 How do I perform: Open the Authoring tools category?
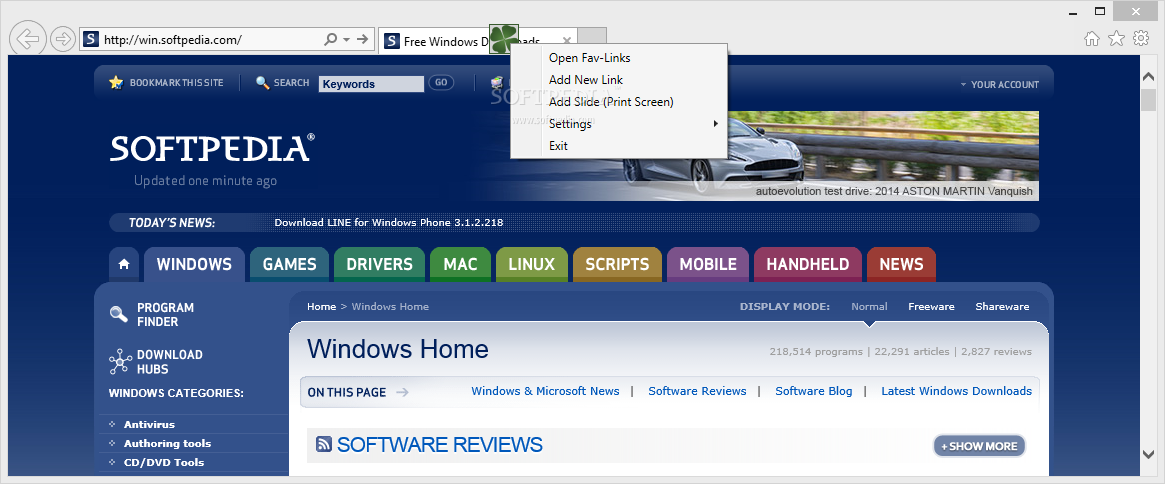(167, 443)
